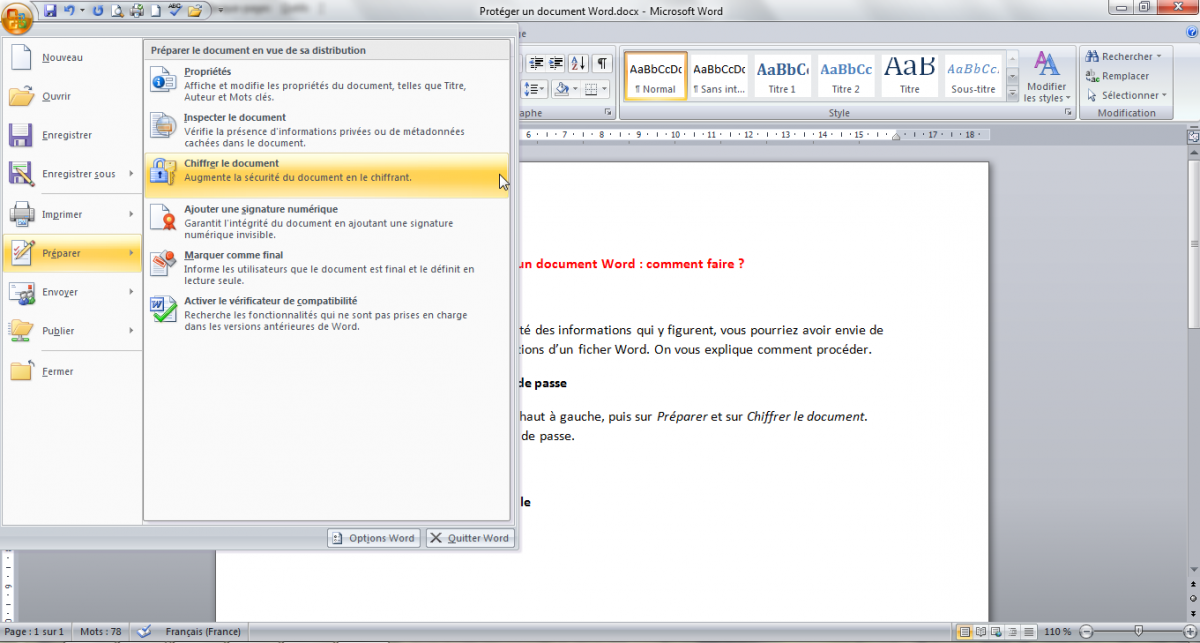Switch to Full Screen Reading view icon
Viewport: 1200px width, 643px height.
pos(980,632)
